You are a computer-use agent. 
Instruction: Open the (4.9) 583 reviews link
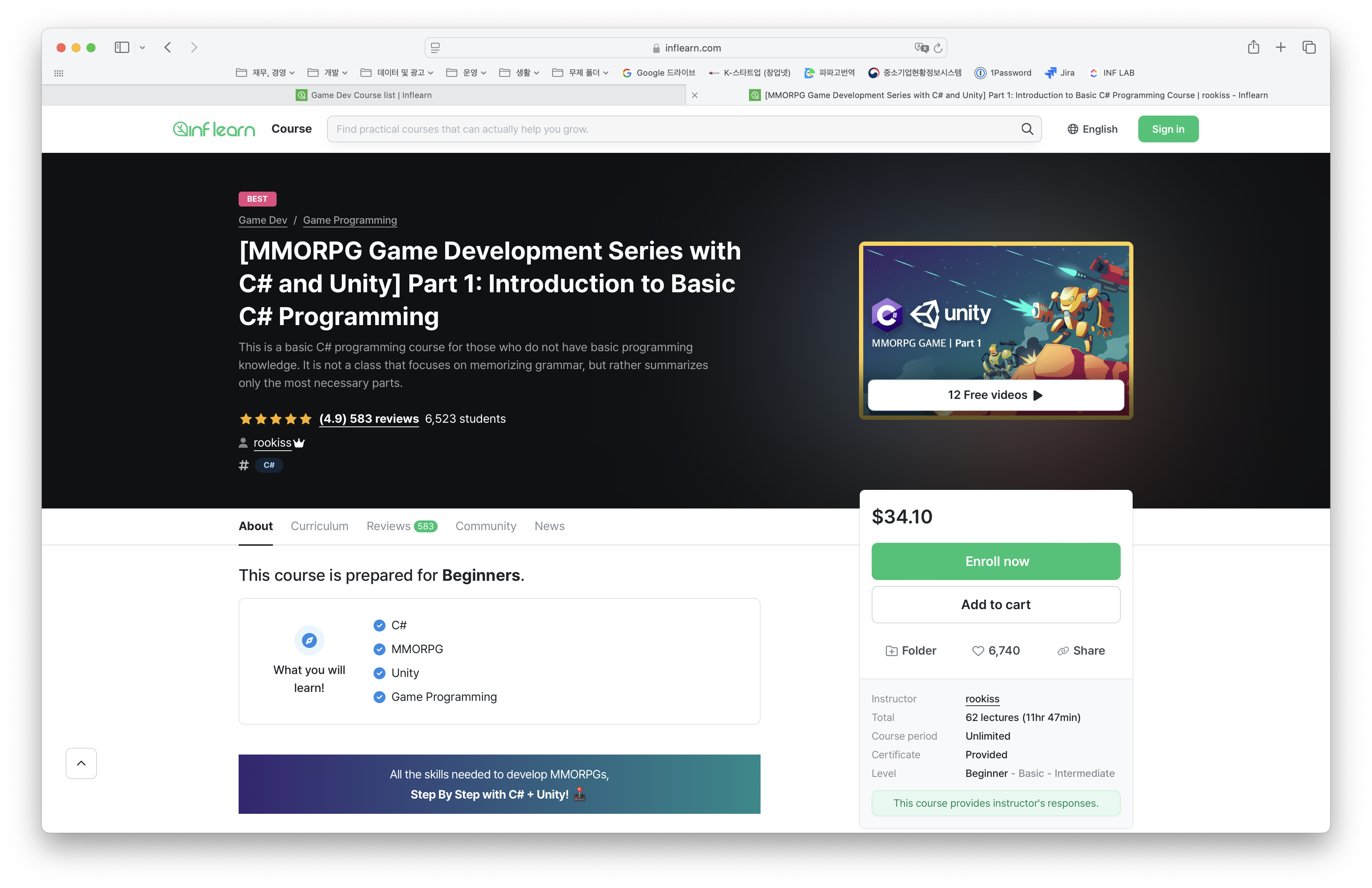(x=369, y=419)
